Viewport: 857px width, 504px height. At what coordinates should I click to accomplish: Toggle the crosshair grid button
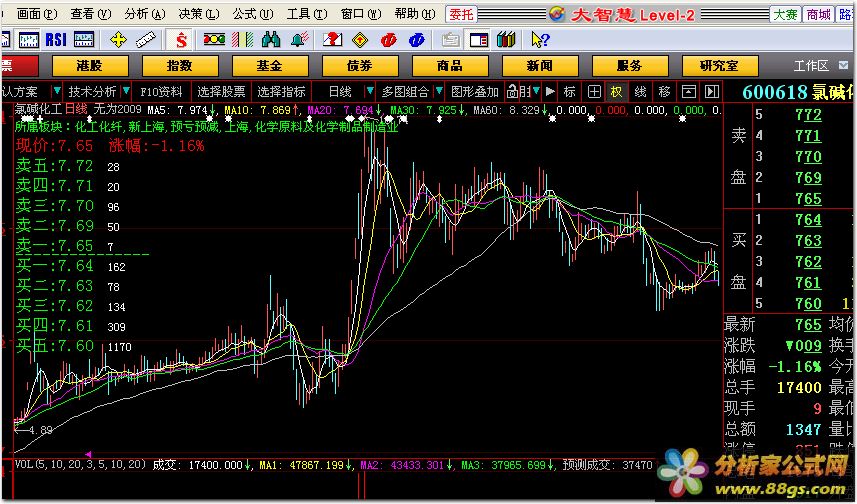click(594, 92)
